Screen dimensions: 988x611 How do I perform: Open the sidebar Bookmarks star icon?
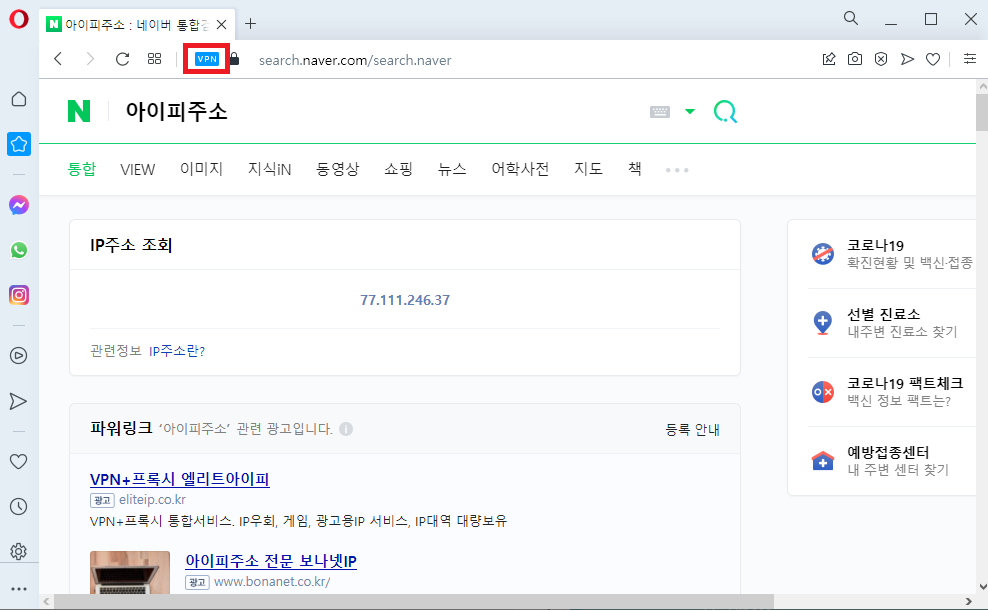point(19,144)
